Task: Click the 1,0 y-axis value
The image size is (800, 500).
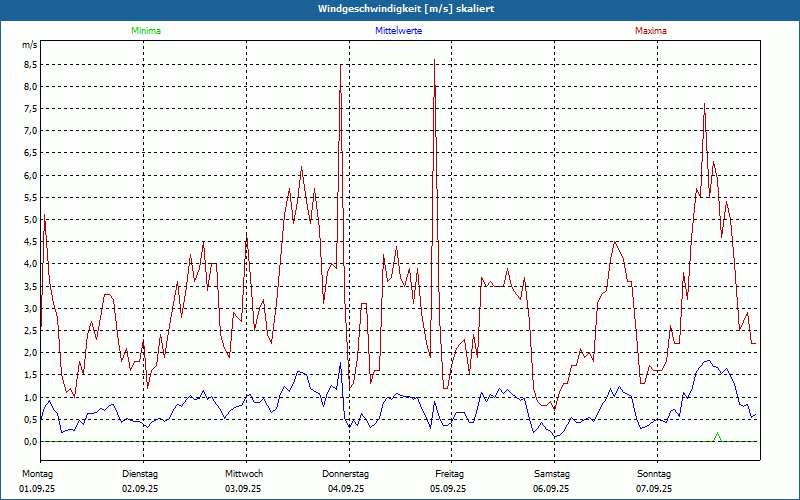Action: point(31,397)
